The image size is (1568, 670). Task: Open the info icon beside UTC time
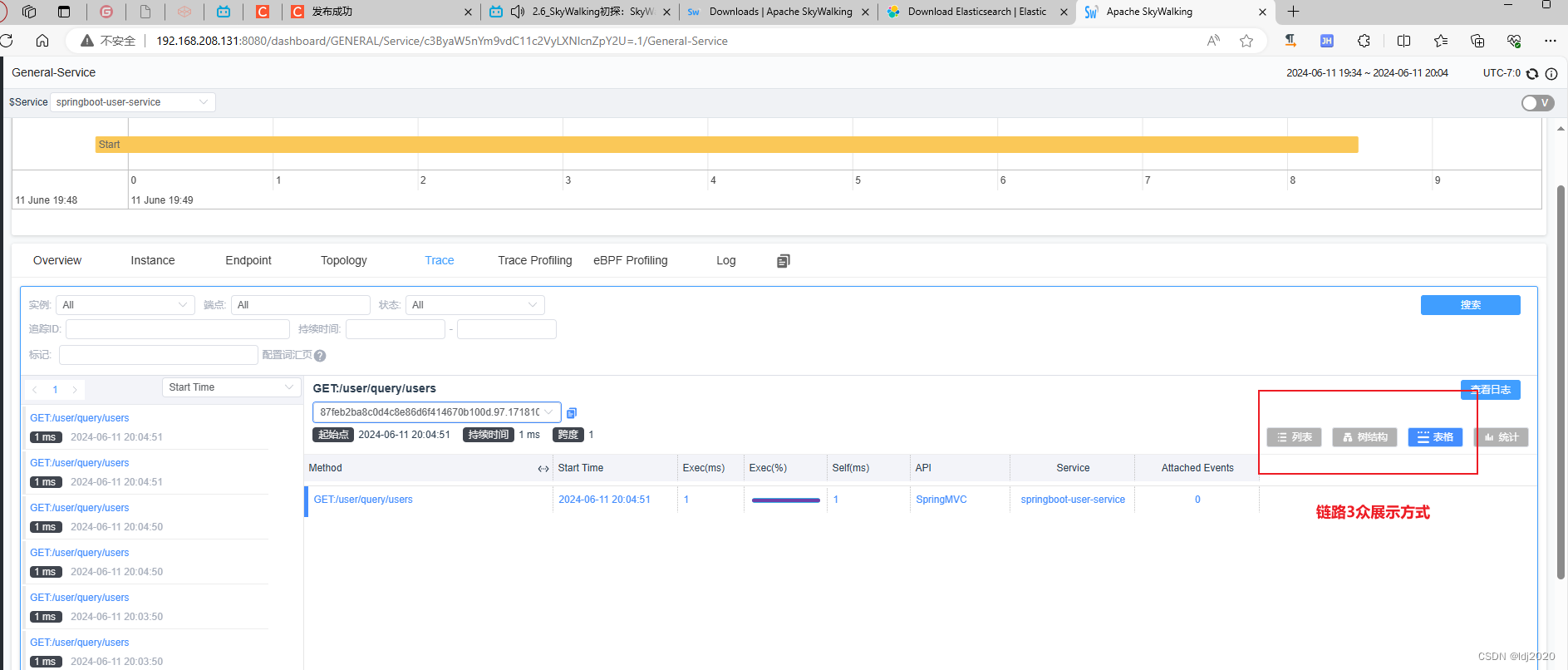coord(1551,73)
